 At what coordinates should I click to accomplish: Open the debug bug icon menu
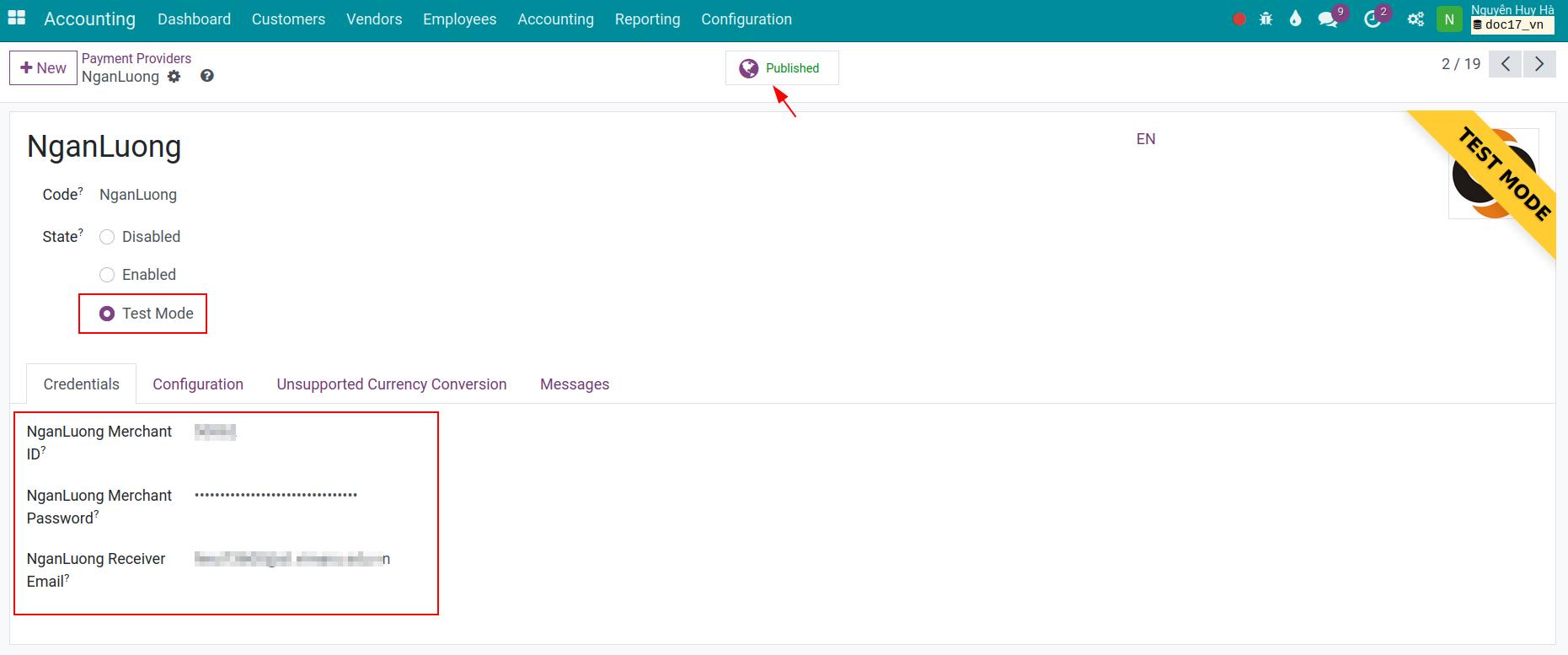(x=1266, y=19)
